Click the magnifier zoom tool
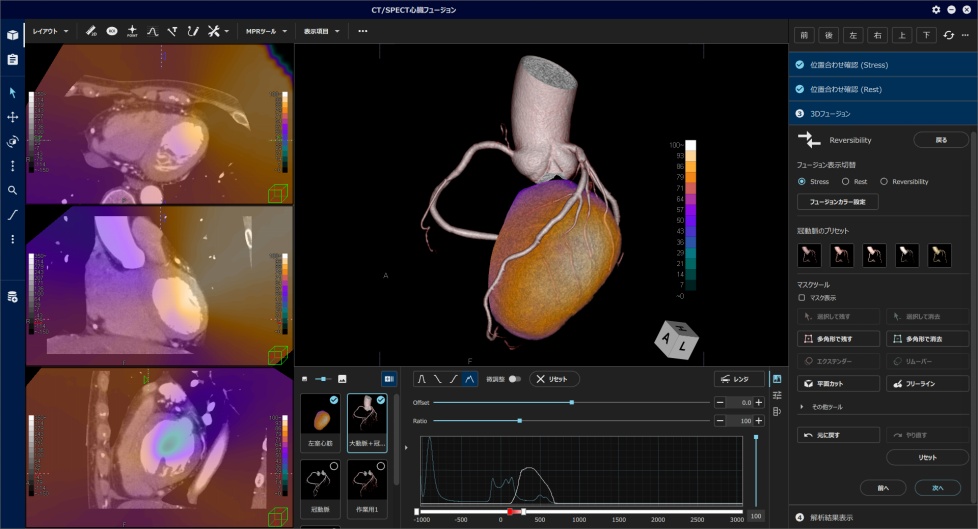This screenshot has height=529, width=978. (13, 190)
